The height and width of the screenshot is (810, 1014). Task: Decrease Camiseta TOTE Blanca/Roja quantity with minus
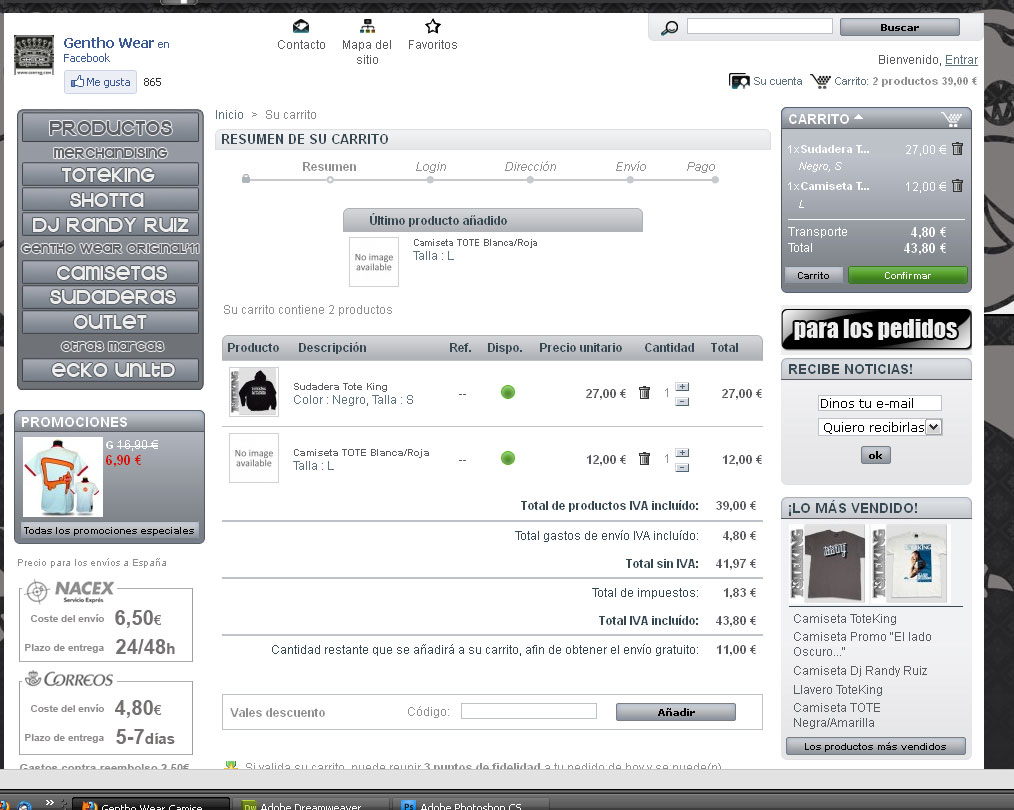(682, 467)
